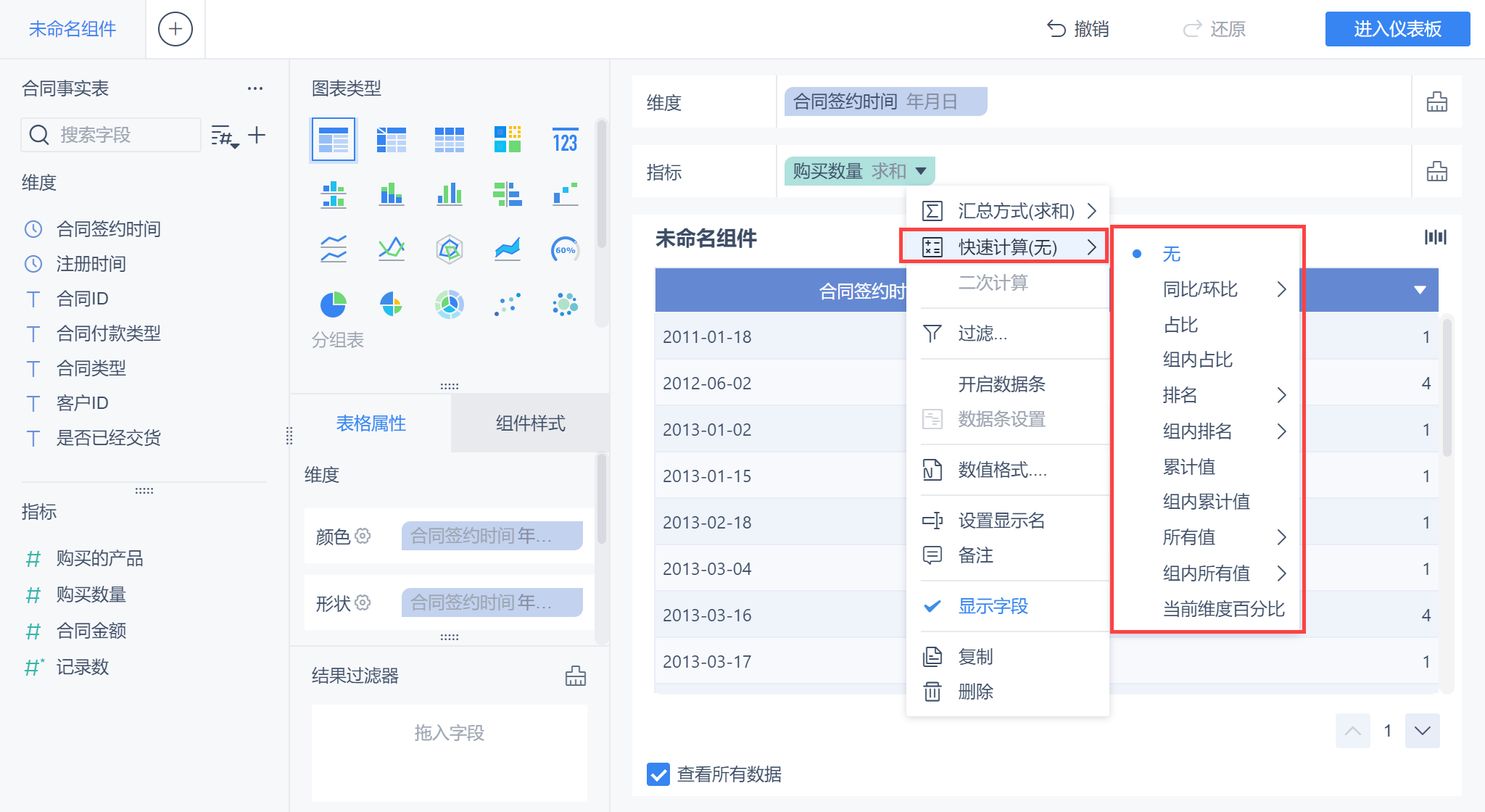The image size is (1485, 812).
Task: Select the gauge 60% chart icon
Action: point(565,249)
